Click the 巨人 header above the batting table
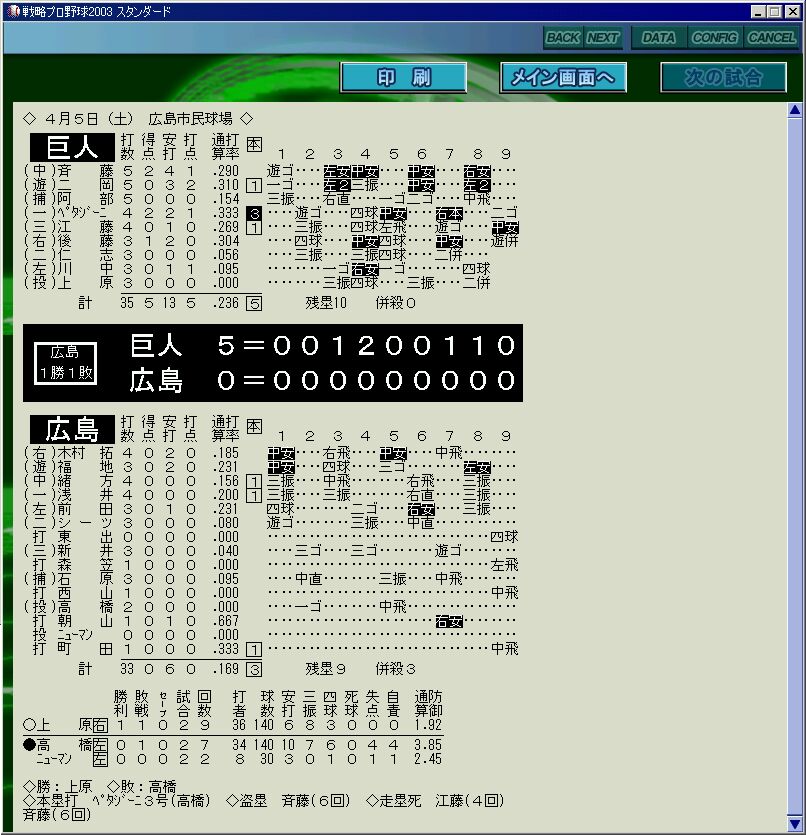Image resolution: width=806 pixels, height=835 pixels. (72, 147)
